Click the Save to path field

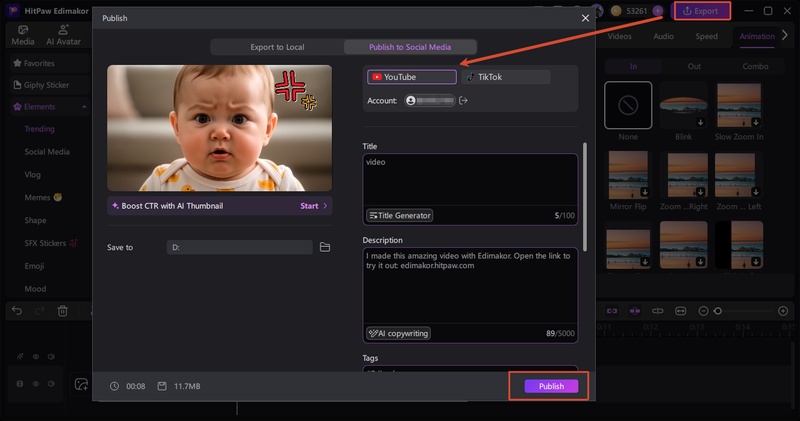tap(240, 247)
